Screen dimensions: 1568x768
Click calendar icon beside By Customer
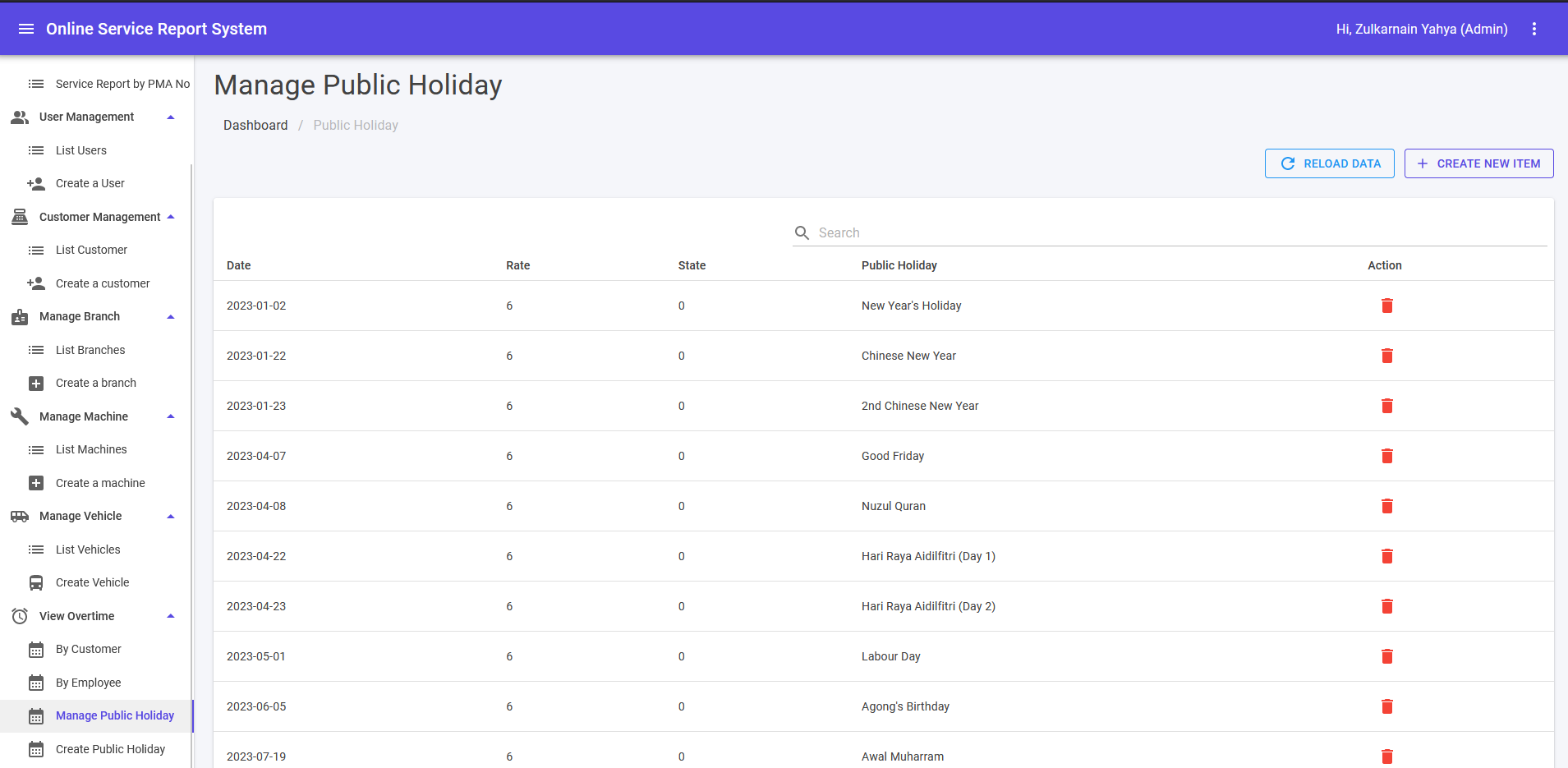pos(36,650)
